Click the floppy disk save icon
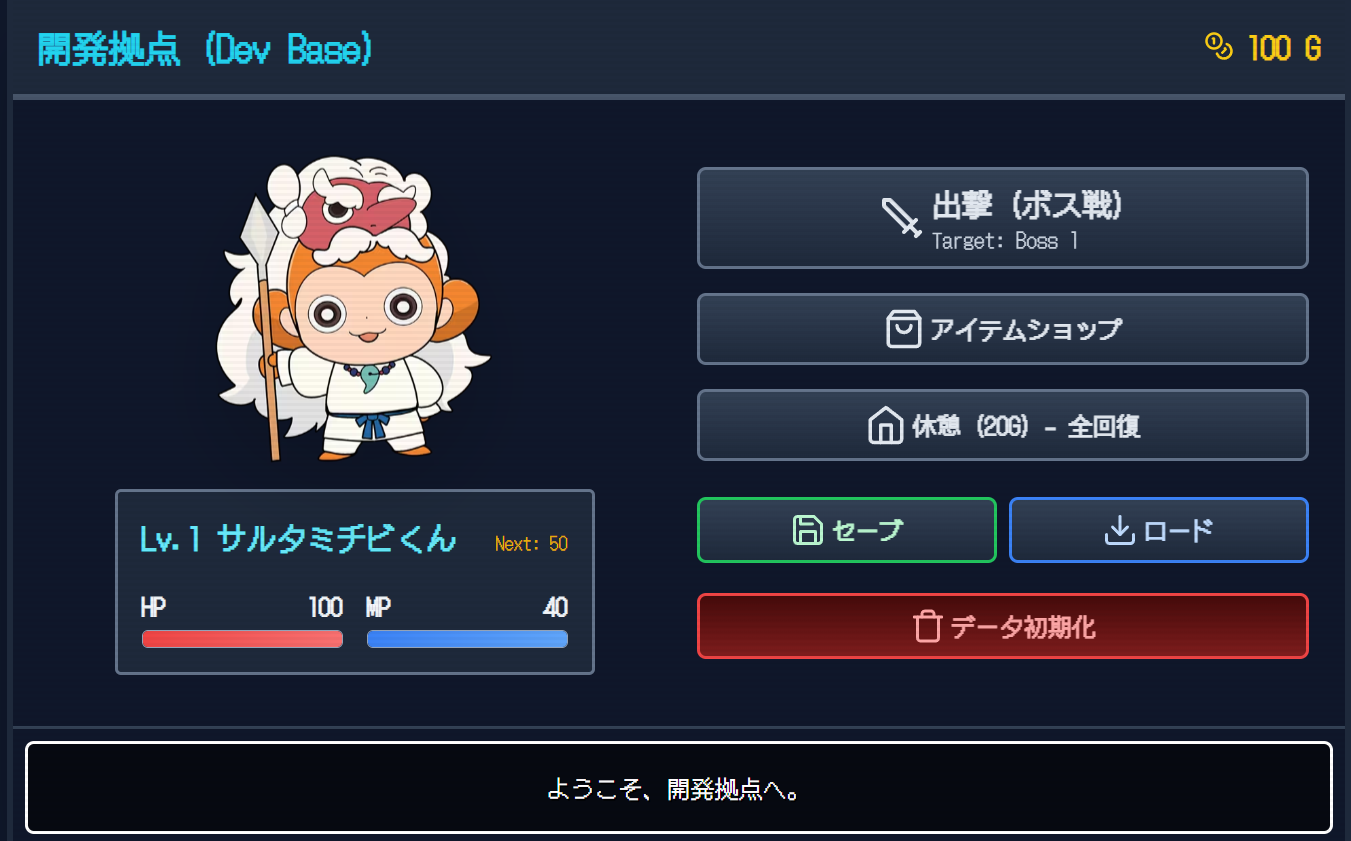This screenshot has height=841, width=1351. [807, 530]
